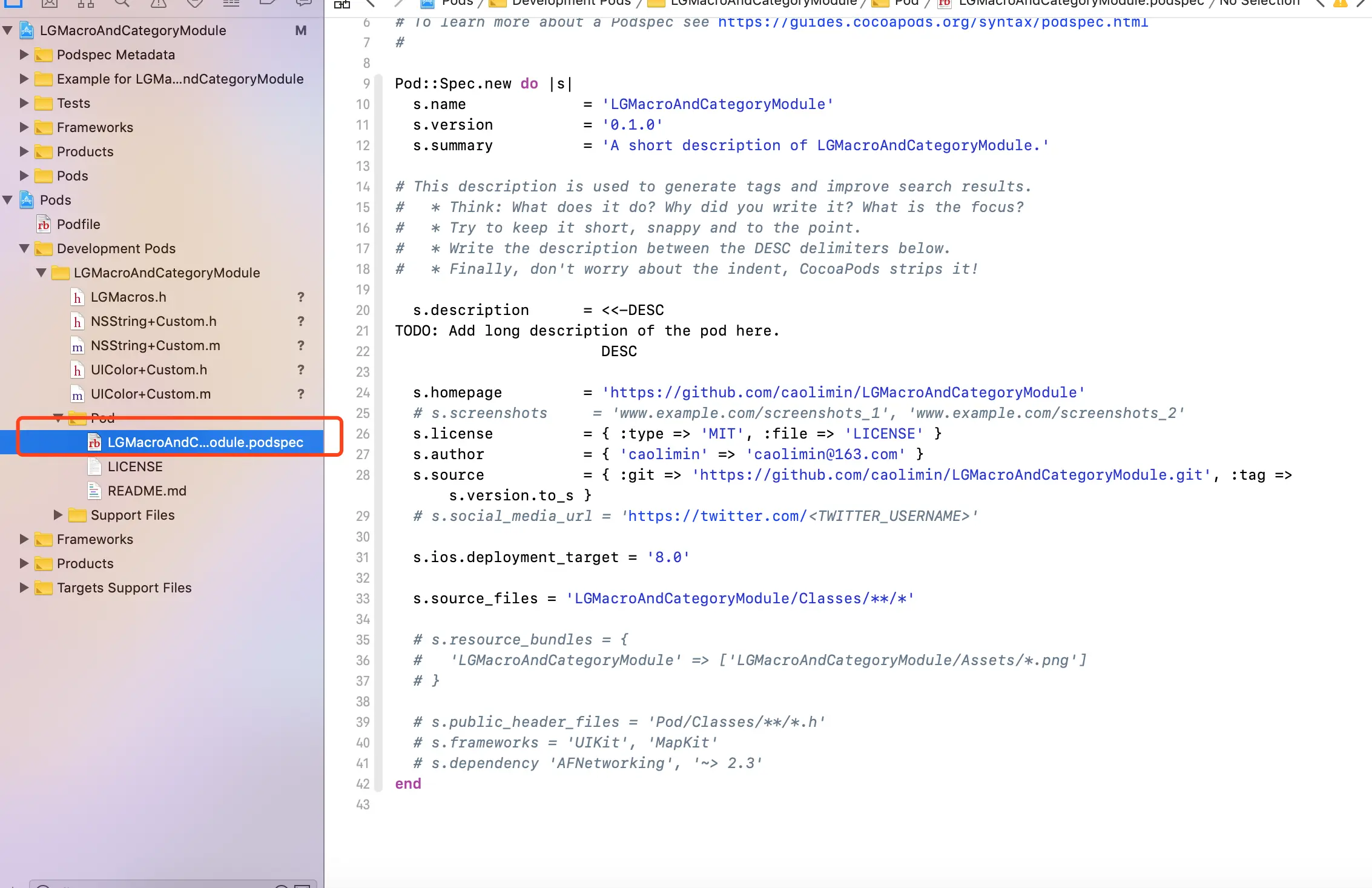1372x888 pixels.
Task: Click the related items grid icon
Action: coord(342,4)
